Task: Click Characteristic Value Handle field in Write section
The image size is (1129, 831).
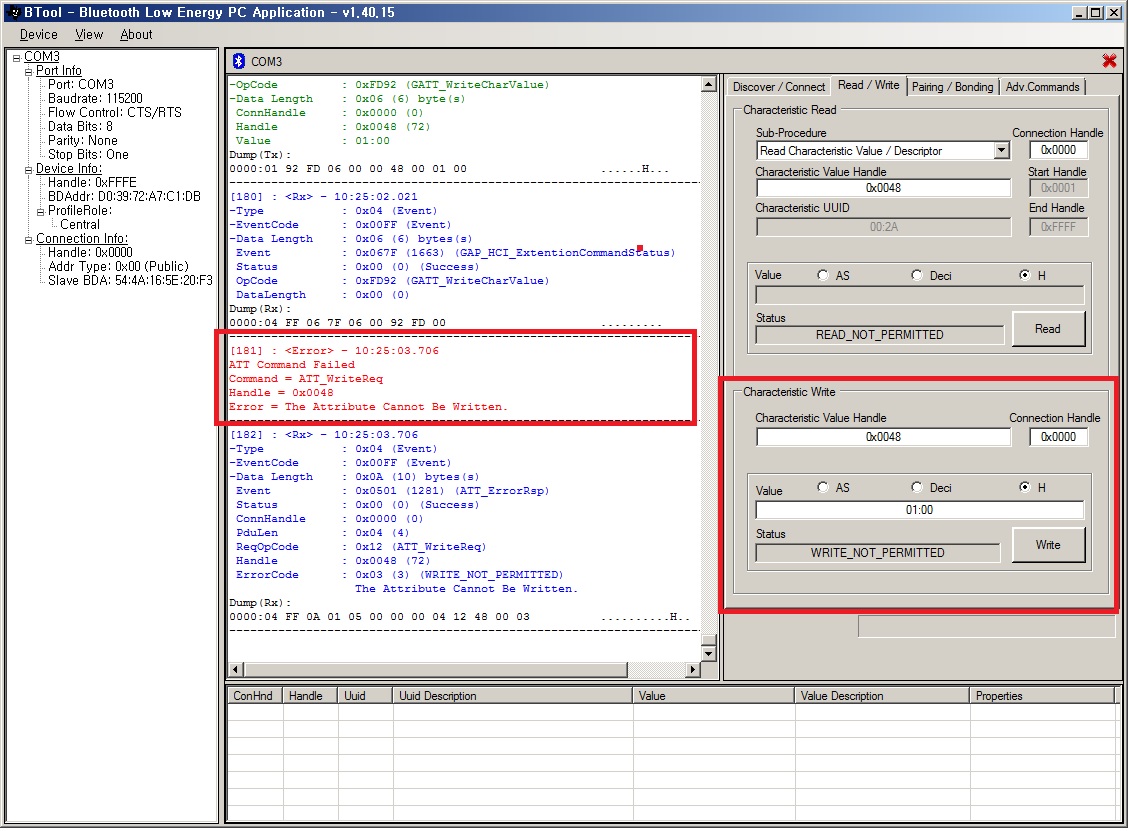Action: click(x=883, y=437)
